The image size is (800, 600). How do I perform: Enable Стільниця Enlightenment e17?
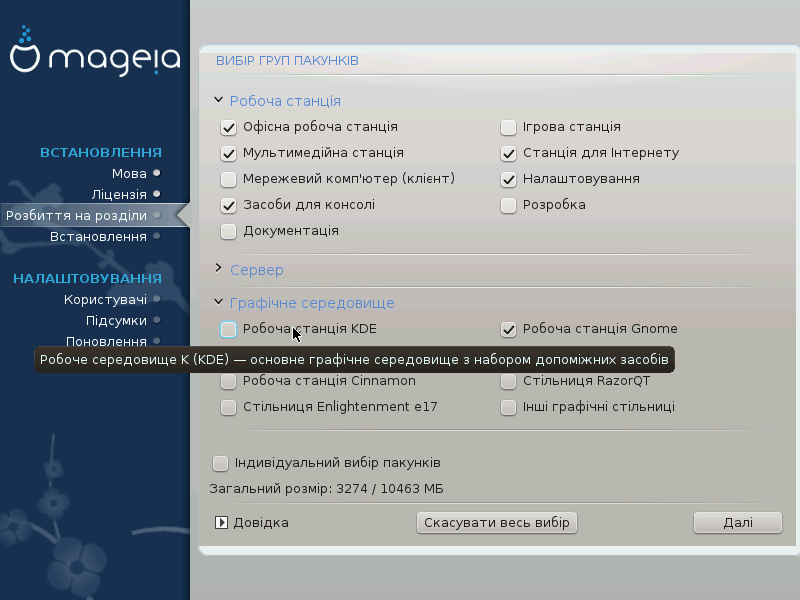click(x=229, y=407)
